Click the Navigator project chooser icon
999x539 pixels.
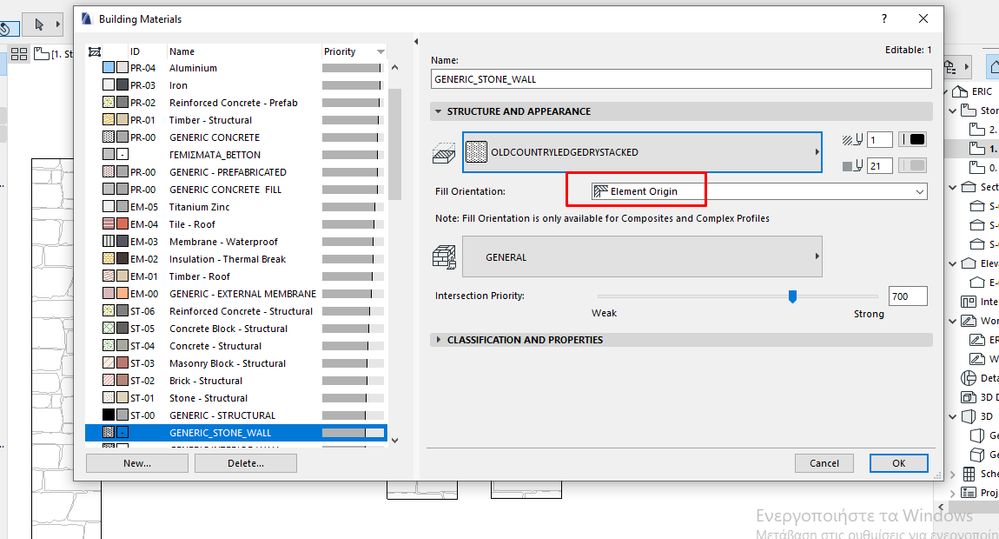tap(950, 67)
